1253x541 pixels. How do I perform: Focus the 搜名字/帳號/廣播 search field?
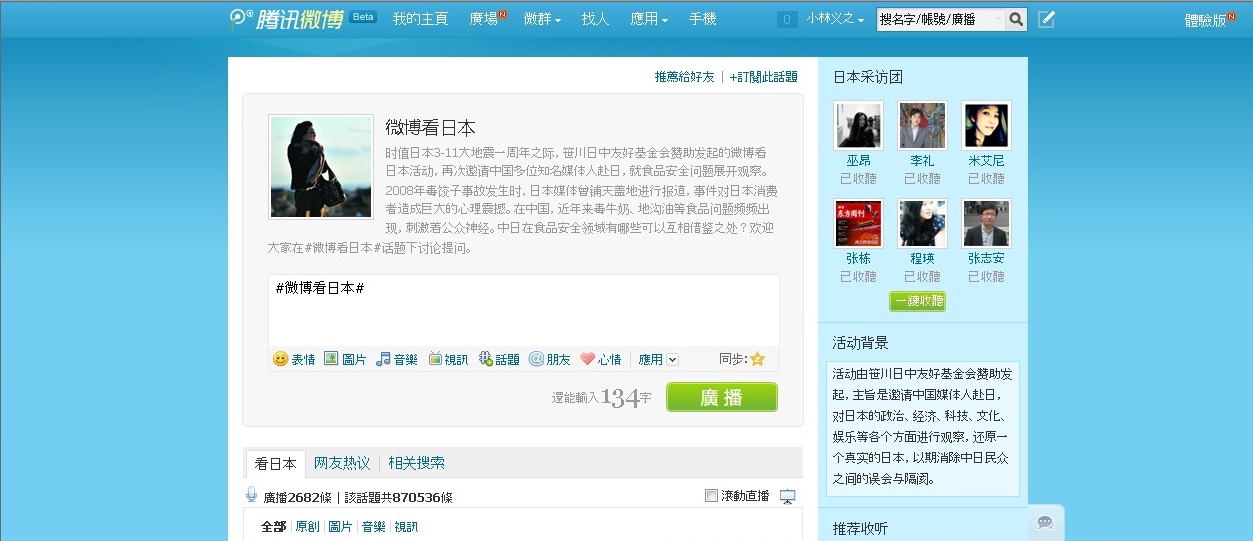click(x=940, y=19)
